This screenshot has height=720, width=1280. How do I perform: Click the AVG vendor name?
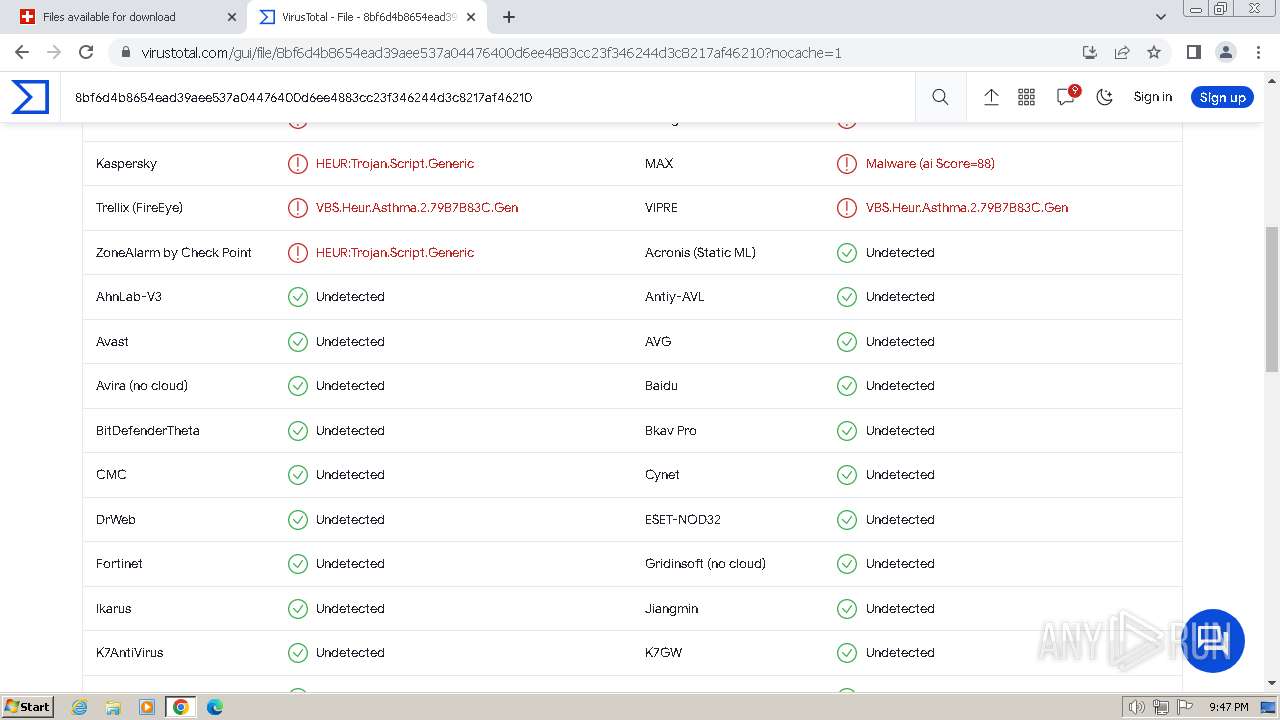(658, 342)
